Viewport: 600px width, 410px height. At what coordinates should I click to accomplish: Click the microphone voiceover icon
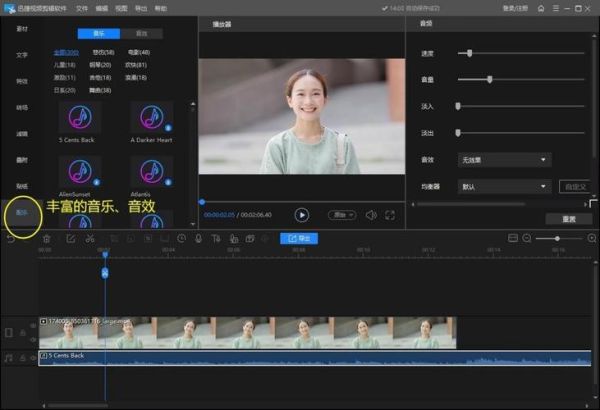[x=199, y=238]
